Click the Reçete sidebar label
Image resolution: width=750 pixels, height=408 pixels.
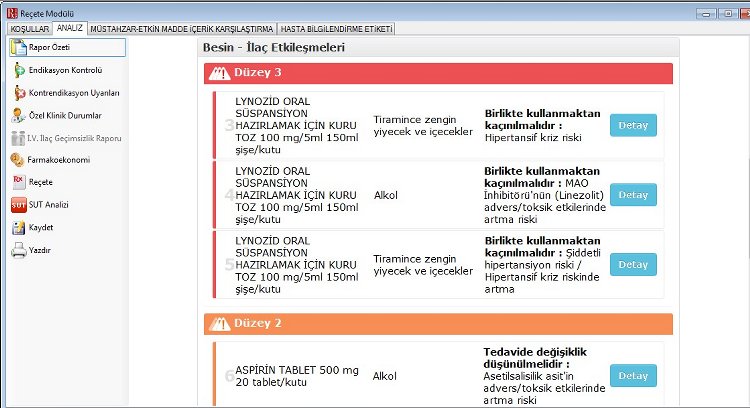[41, 182]
